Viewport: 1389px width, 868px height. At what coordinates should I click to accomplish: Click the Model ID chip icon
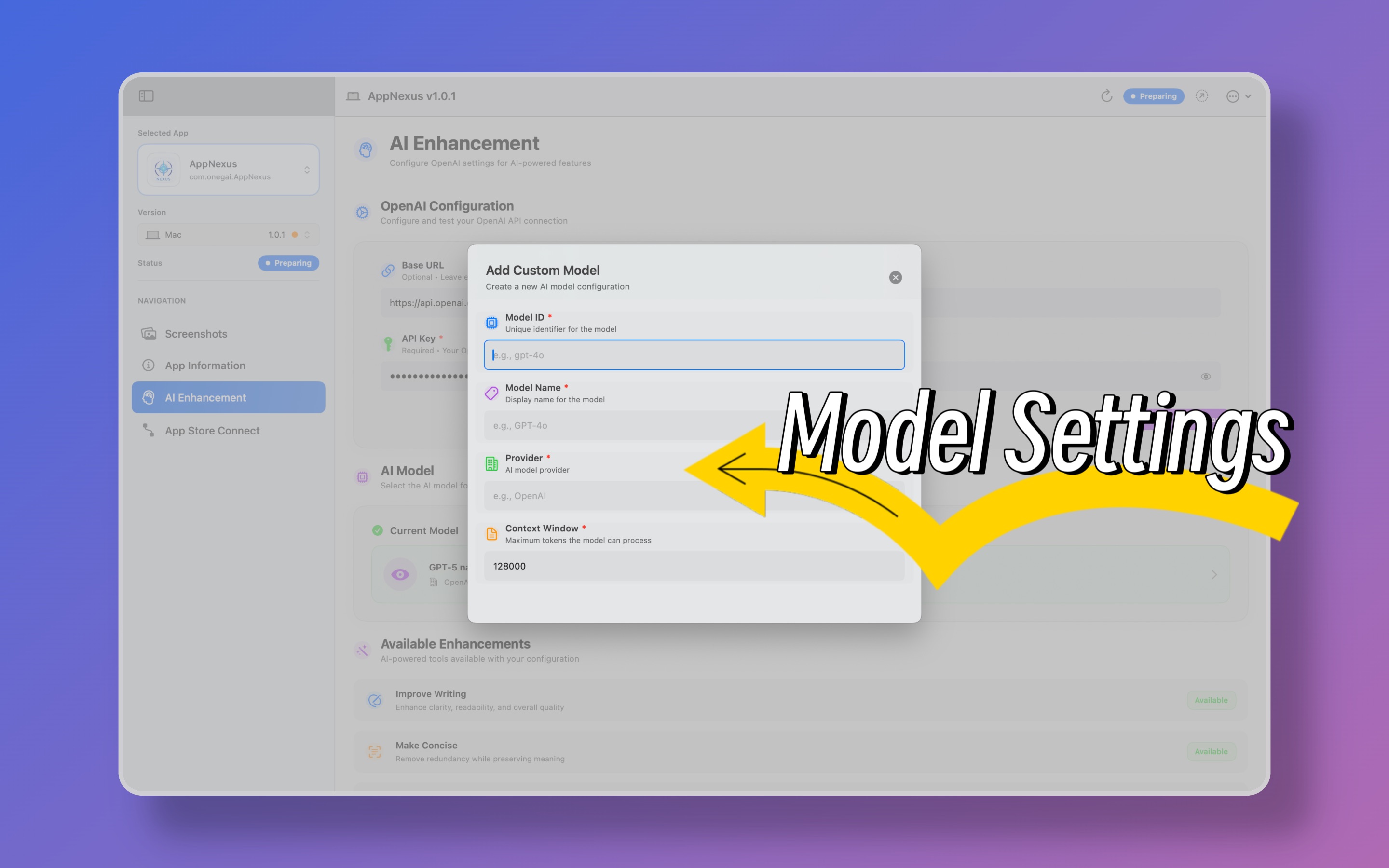click(492, 323)
